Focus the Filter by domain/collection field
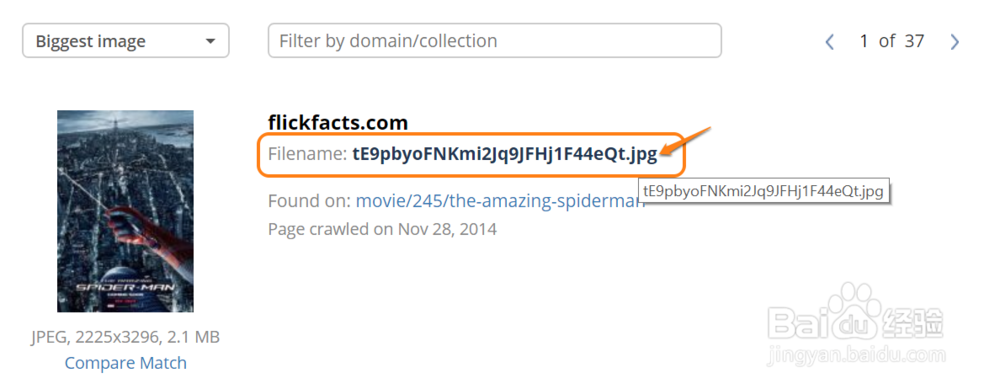1000x389 pixels. coord(494,41)
